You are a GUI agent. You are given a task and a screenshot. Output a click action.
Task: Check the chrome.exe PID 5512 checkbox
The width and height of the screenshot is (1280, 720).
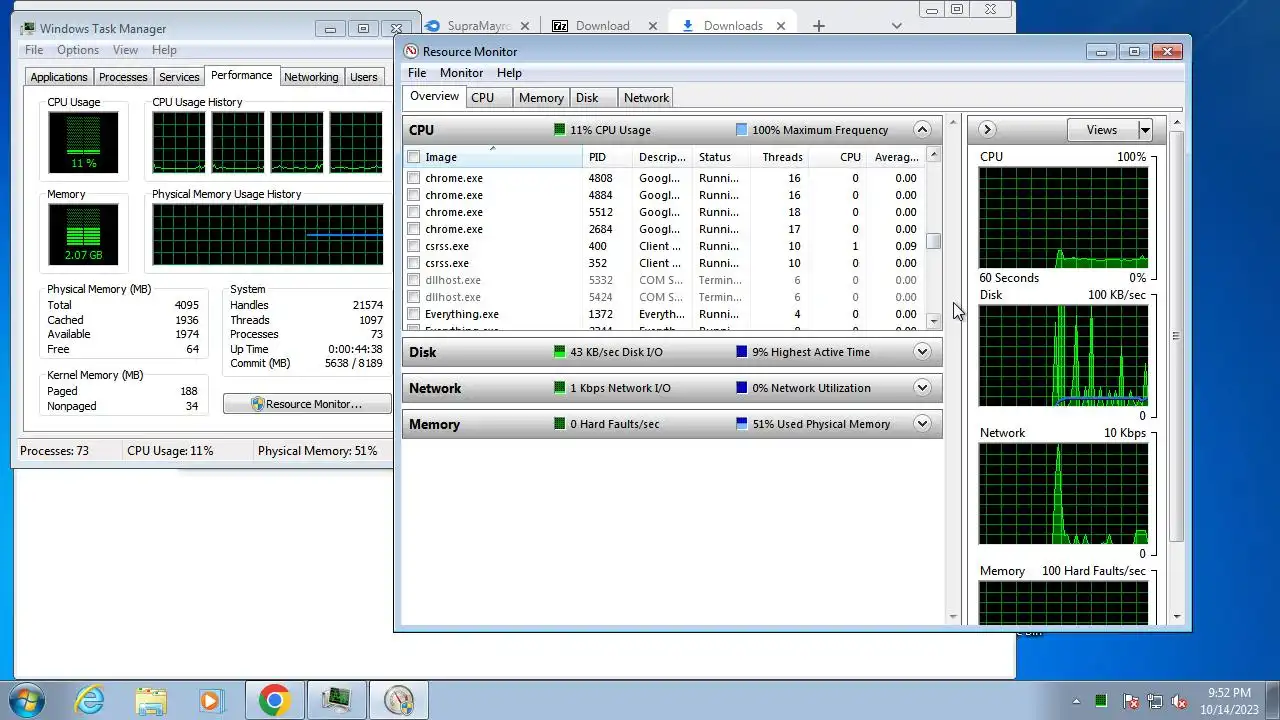coord(413,212)
